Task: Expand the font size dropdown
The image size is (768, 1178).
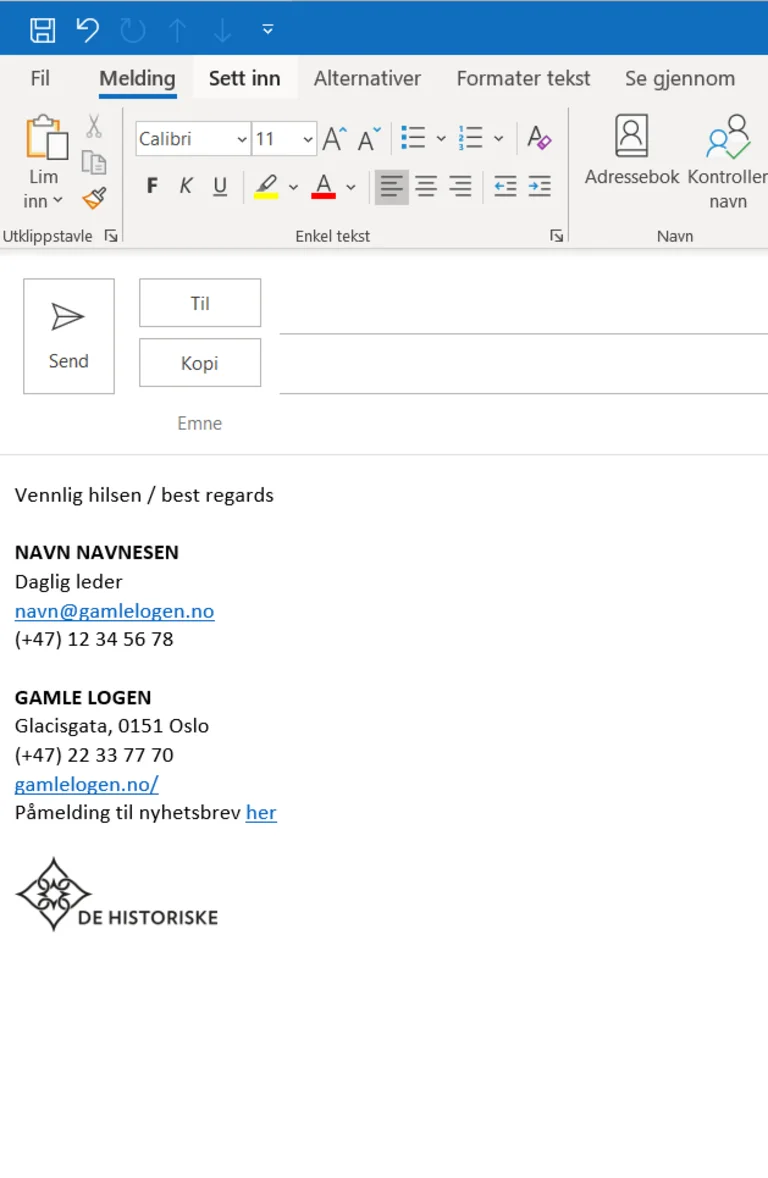Action: (307, 139)
